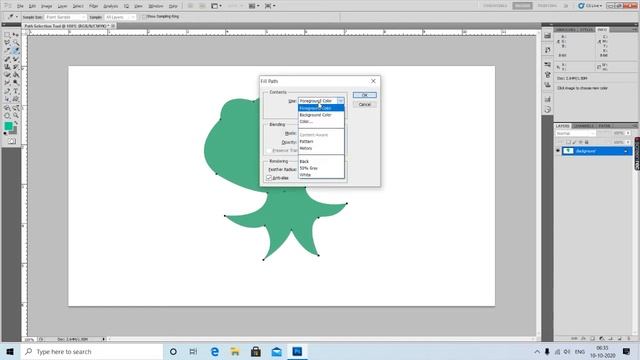640x360 pixels.
Task: Launch Bridge from the application bar
Action: pyautogui.click(x=190, y=6)
